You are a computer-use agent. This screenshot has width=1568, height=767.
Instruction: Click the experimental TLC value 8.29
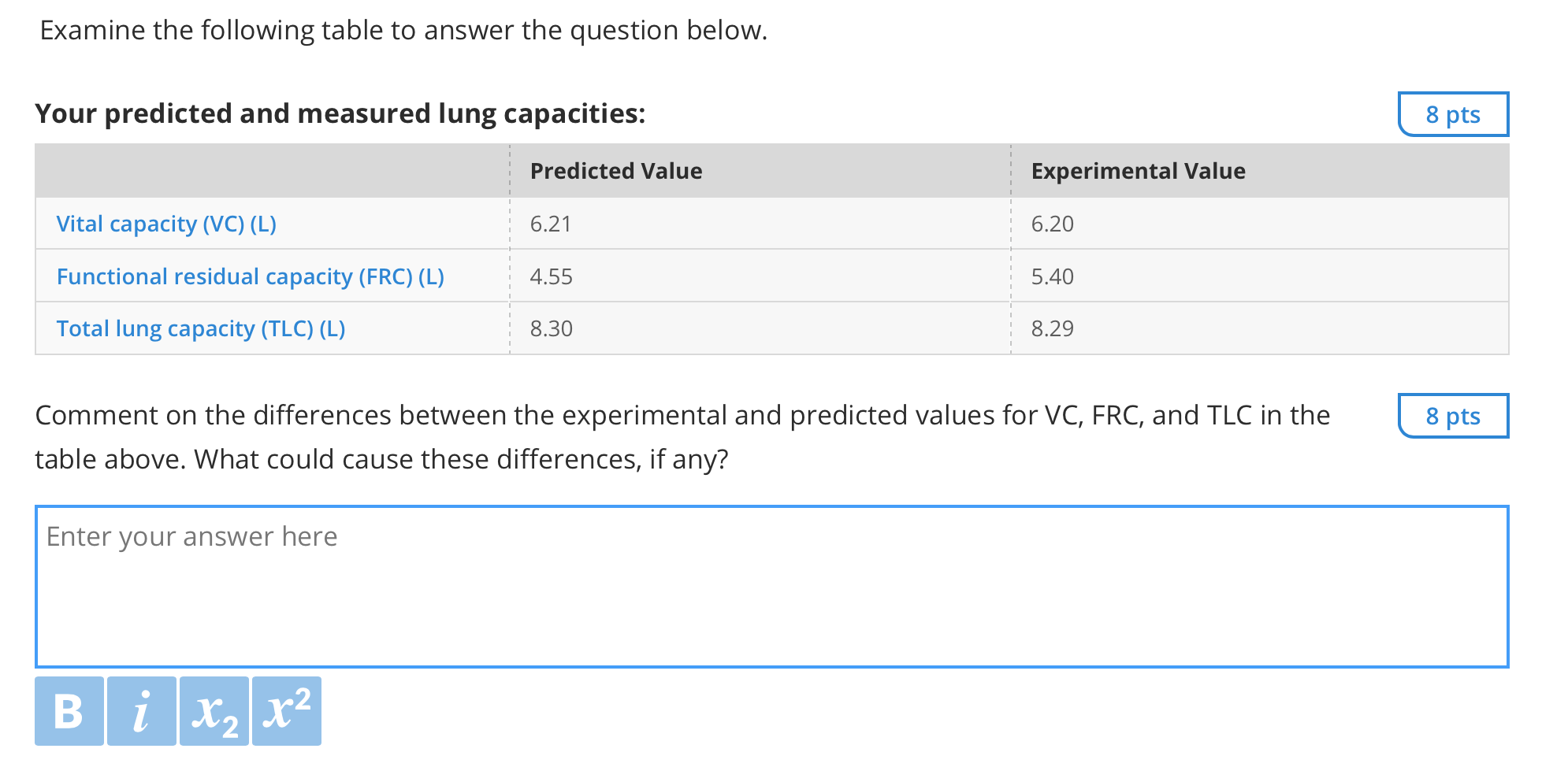click(x=1053, y=328)
